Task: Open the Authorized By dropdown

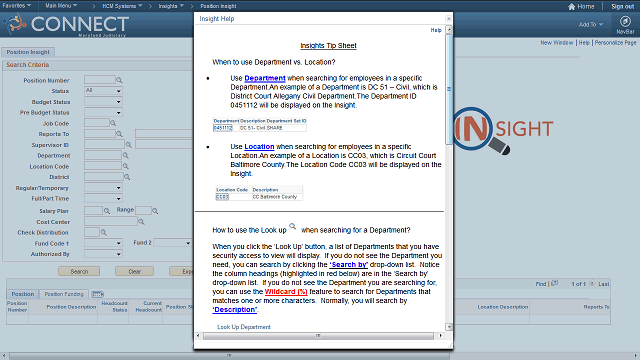Action: point(103,254)
